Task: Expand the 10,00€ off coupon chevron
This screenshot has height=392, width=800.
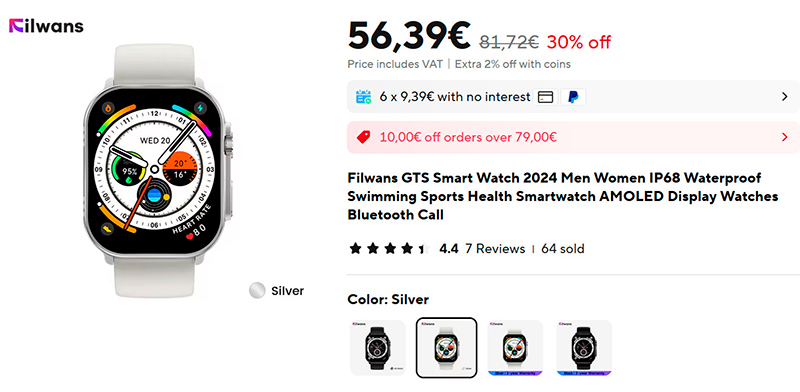Action: (785, 137)
